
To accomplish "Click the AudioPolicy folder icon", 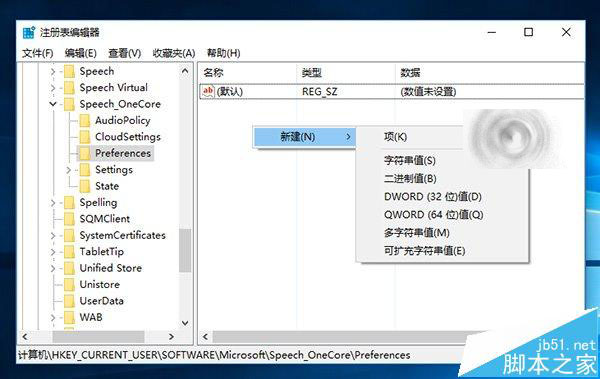I will point(85,121).
